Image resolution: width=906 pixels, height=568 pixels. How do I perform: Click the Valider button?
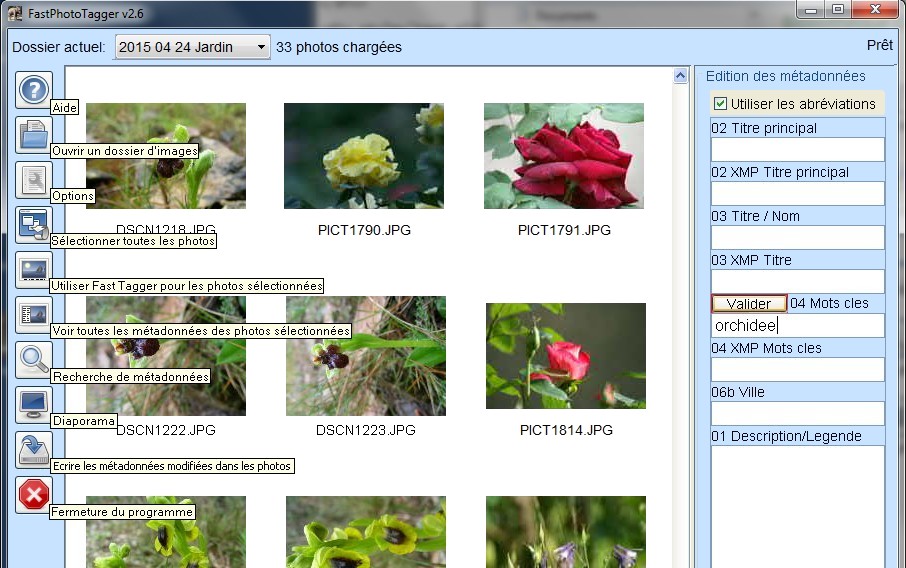[749, 303]
